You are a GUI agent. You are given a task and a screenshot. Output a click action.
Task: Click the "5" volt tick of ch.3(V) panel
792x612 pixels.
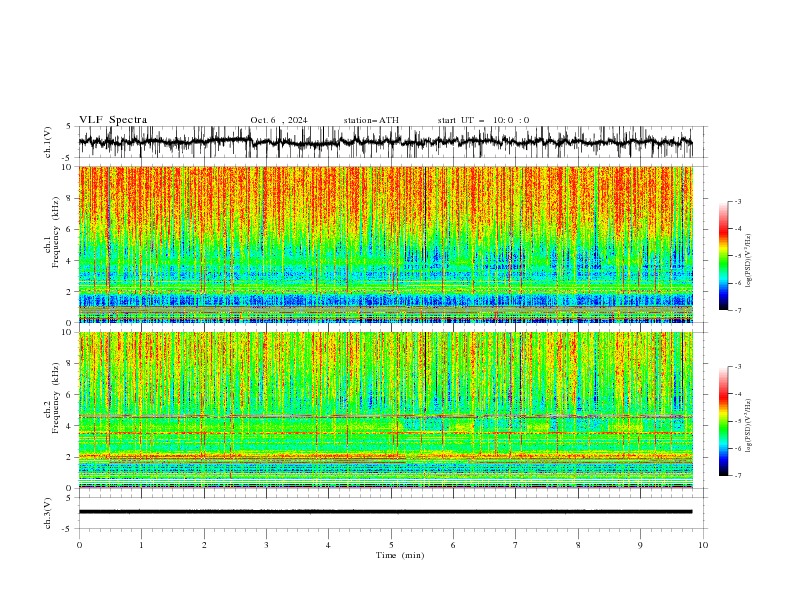click(70, 498)
